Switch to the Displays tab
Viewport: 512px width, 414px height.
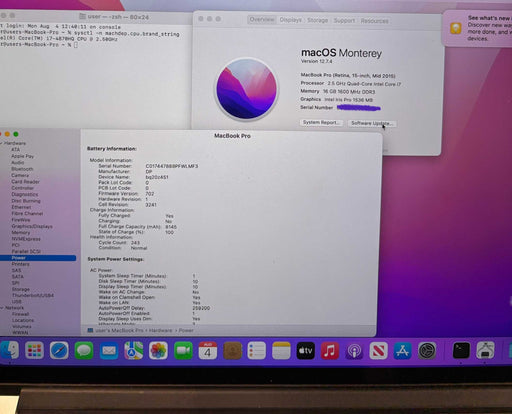coord(290,20)
